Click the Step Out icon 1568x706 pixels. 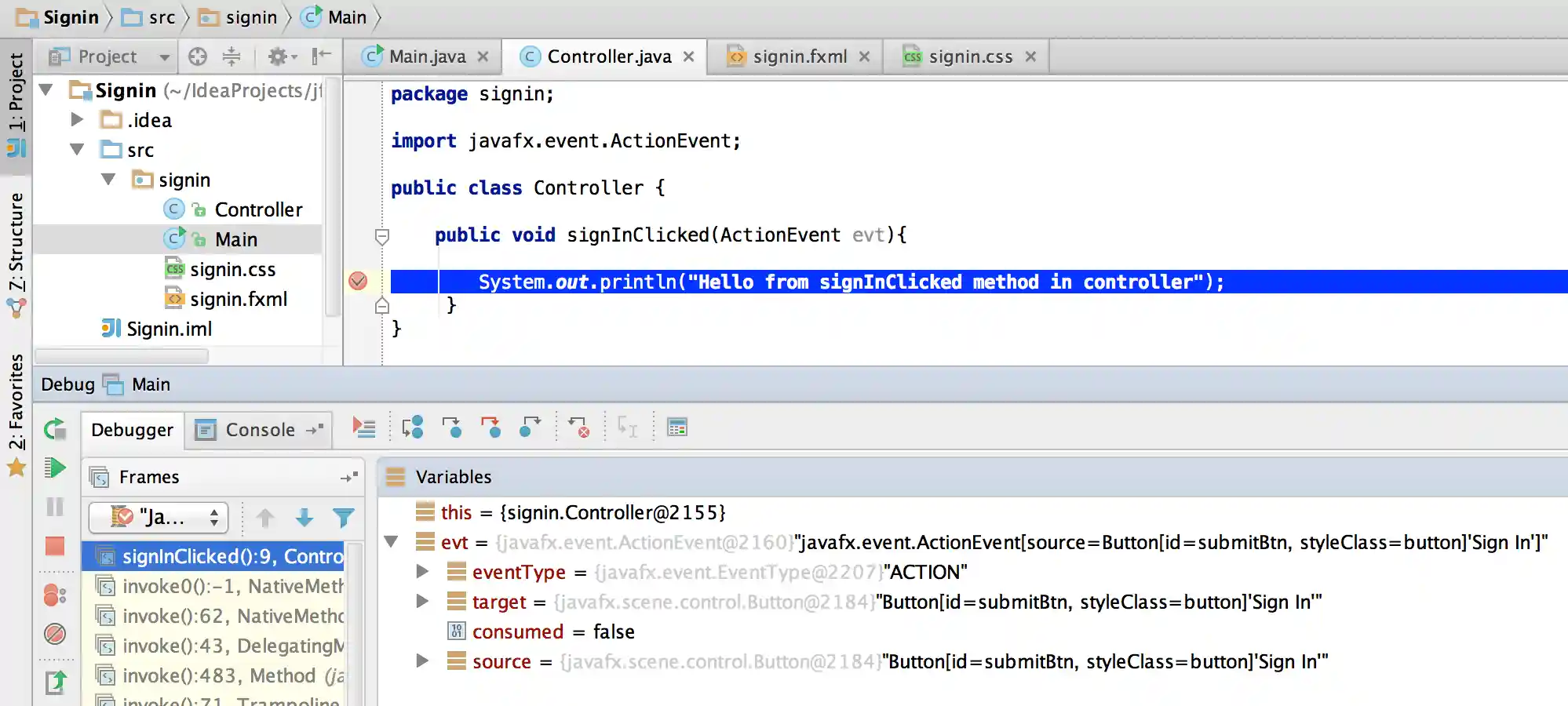coord(531,428)
